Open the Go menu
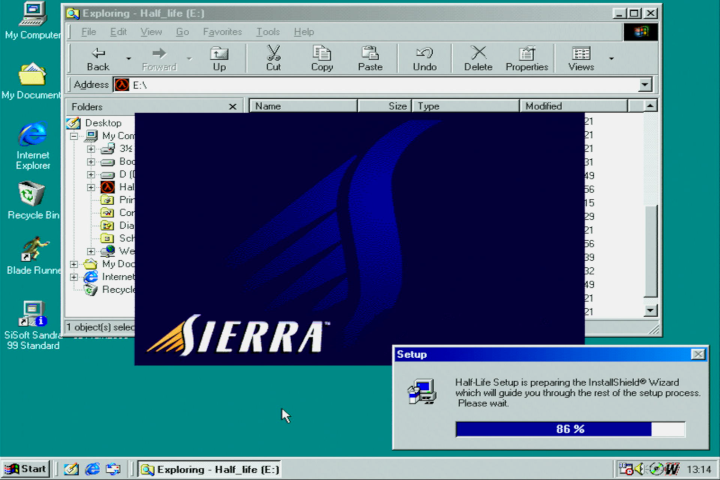The height and width of the screenshot is (480, 720). click(182, 32)
